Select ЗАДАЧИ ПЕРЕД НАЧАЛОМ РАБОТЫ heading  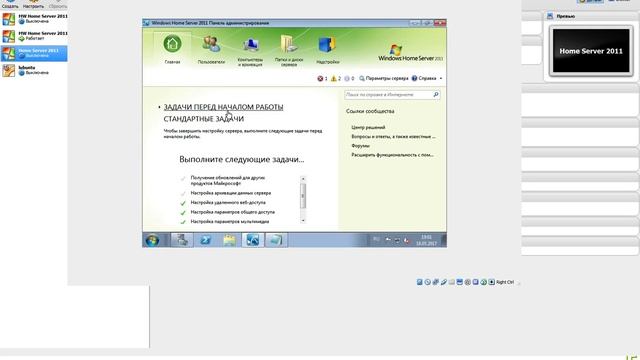click(x=223, y=107)
